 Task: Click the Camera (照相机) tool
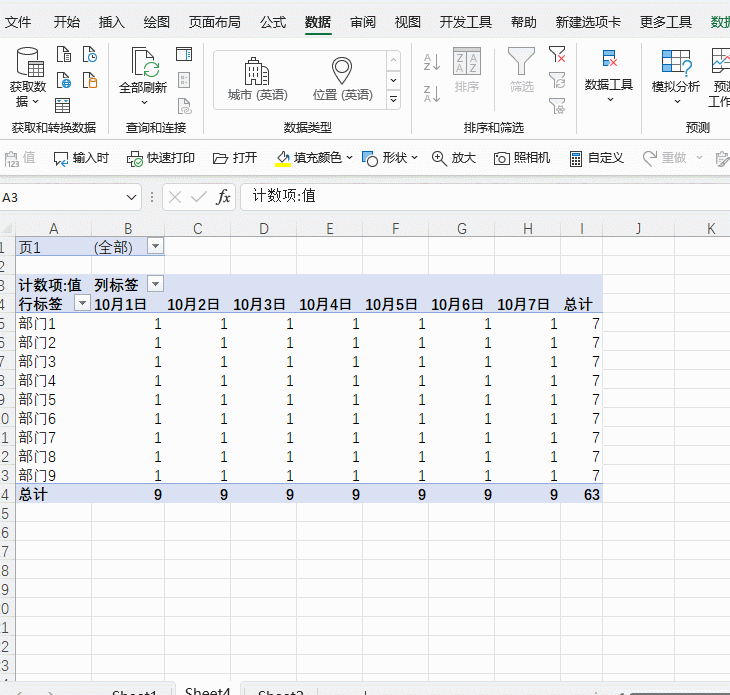click(522, 158)
